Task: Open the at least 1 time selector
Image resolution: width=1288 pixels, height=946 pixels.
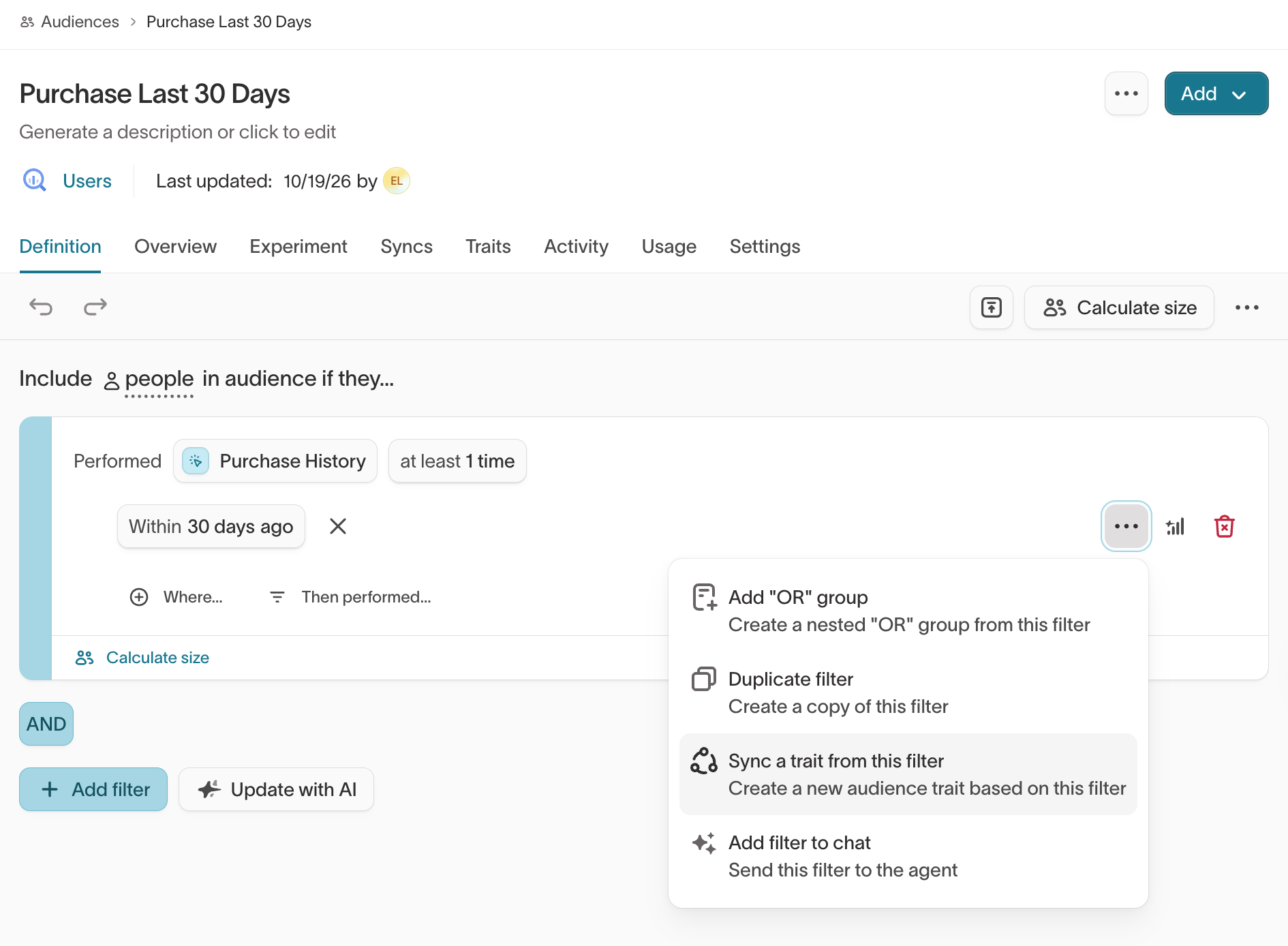Action: [x=457, y=461]
